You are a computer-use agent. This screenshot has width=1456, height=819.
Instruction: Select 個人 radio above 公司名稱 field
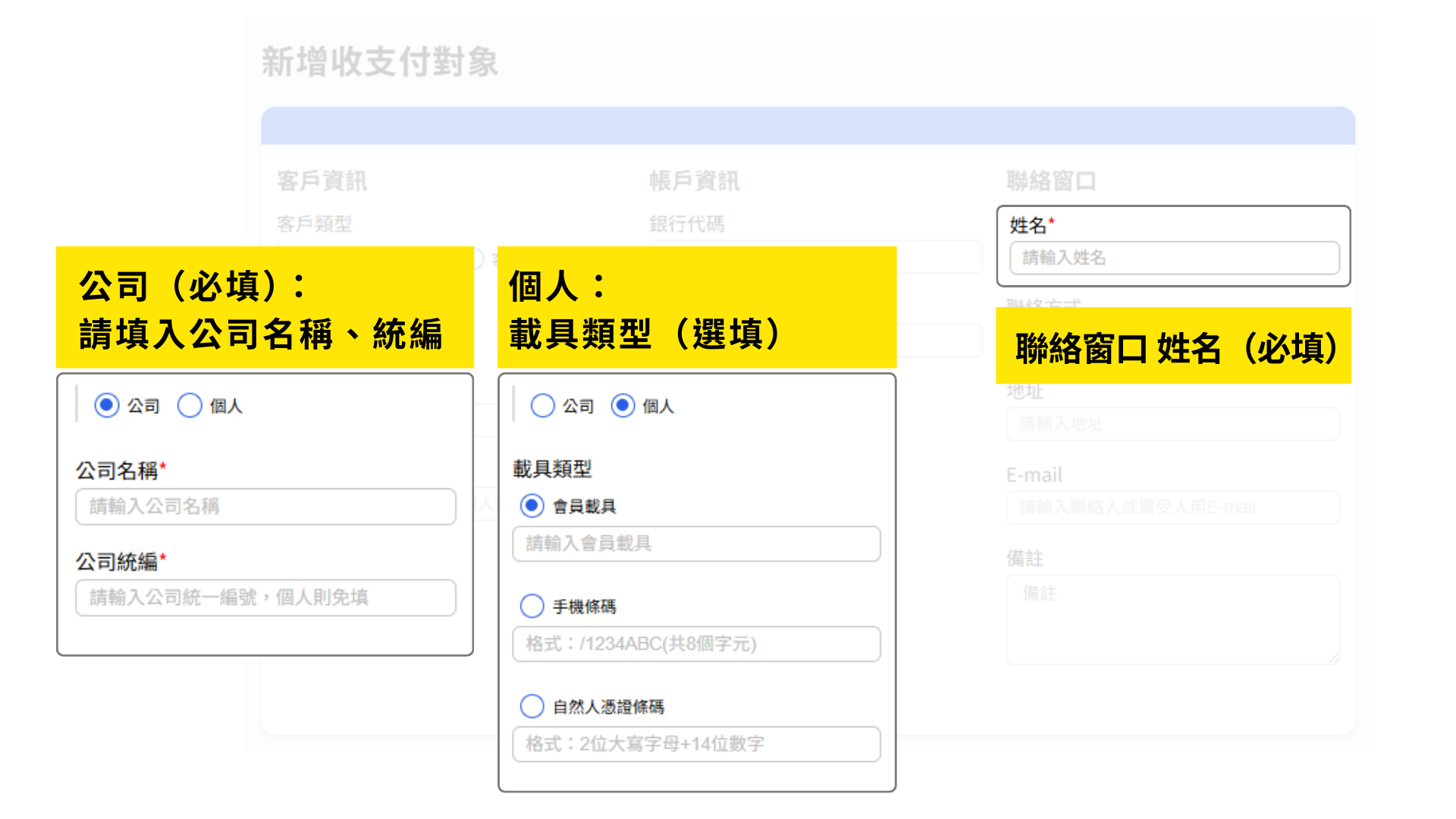pos(190,406)
